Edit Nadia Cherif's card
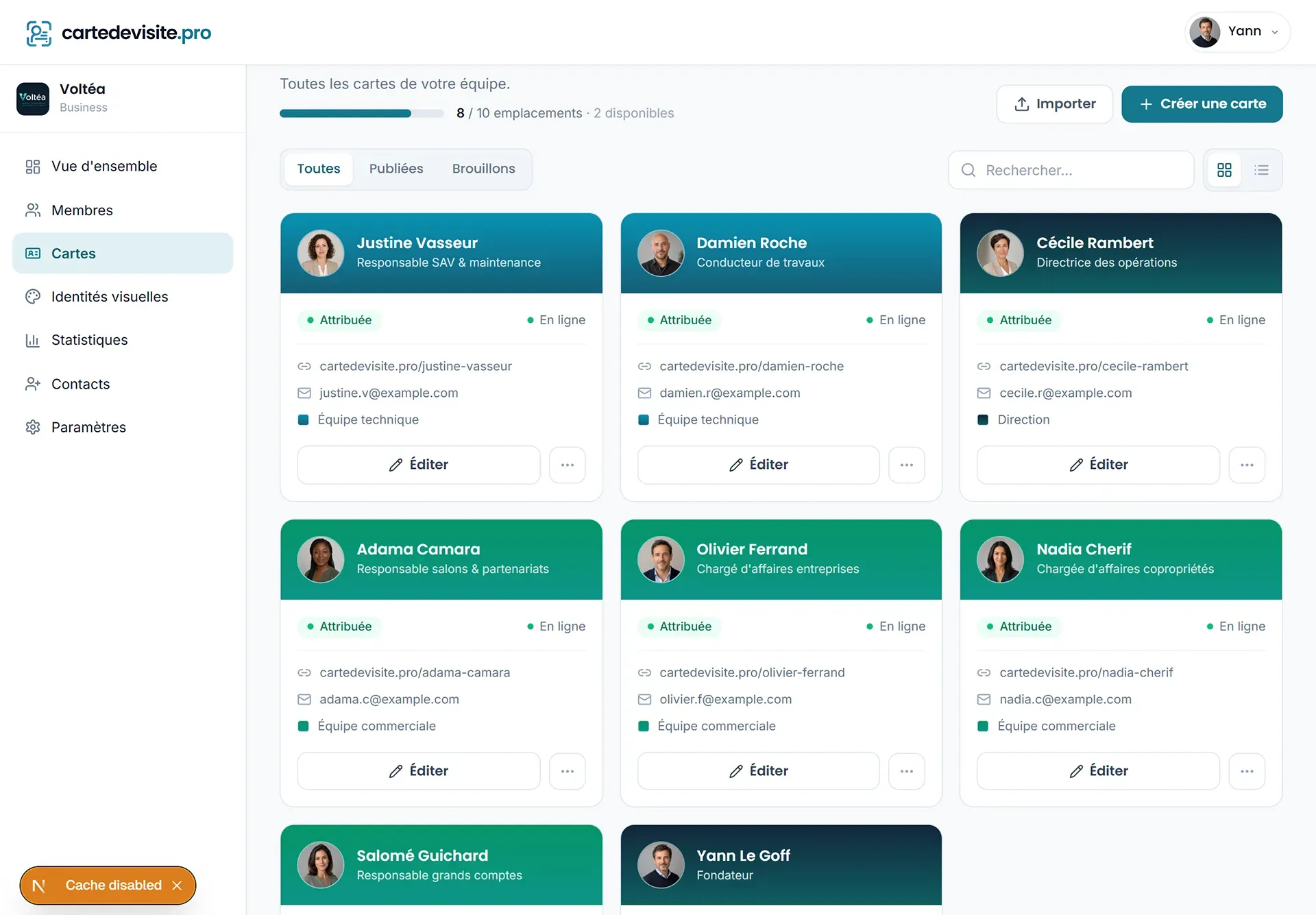This screenshot has width=1316, height=915. [x=1099, y=771]
